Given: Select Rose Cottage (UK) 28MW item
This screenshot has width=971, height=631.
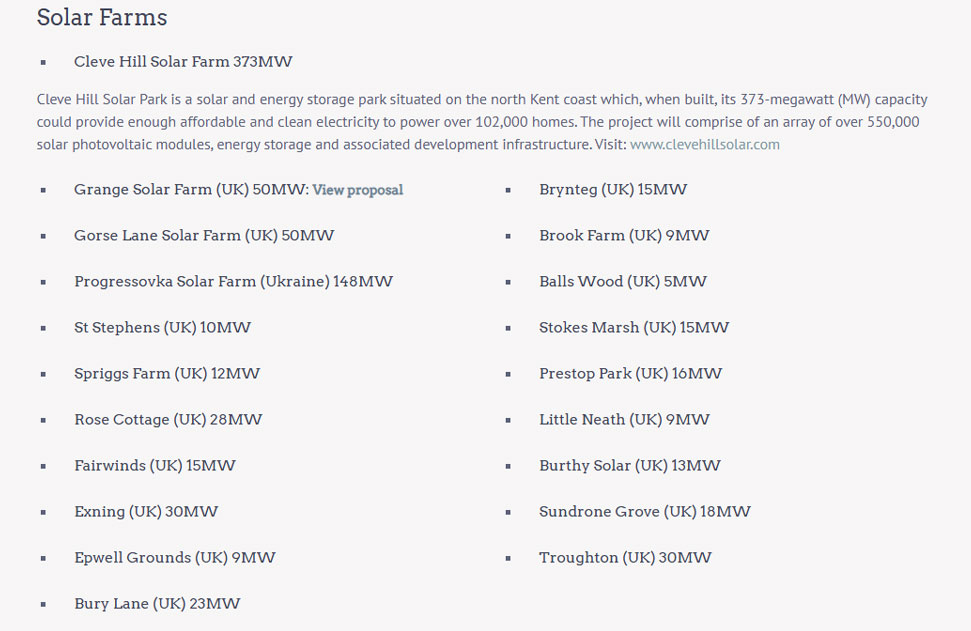Looking at the screenshot, I should (x=168, y=420).
